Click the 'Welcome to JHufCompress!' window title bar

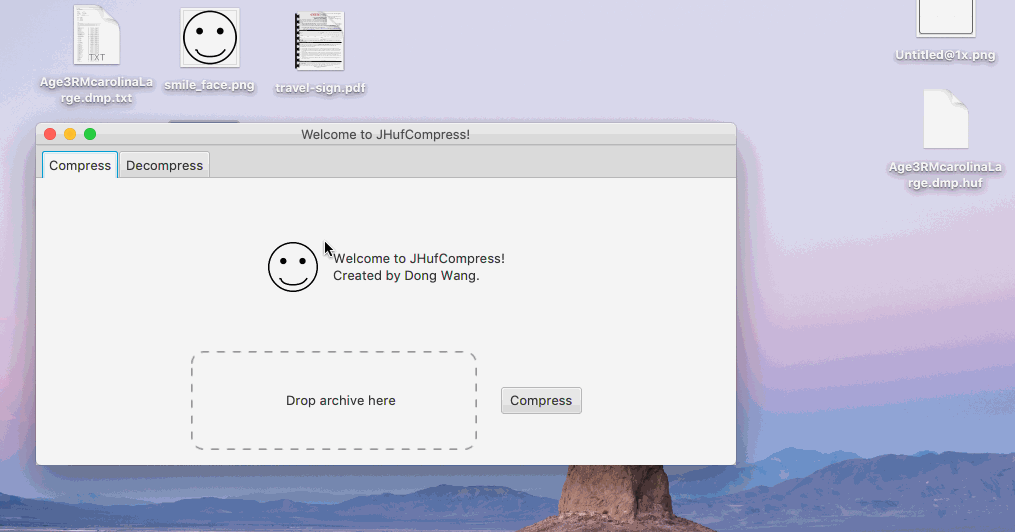coord(386,134)
